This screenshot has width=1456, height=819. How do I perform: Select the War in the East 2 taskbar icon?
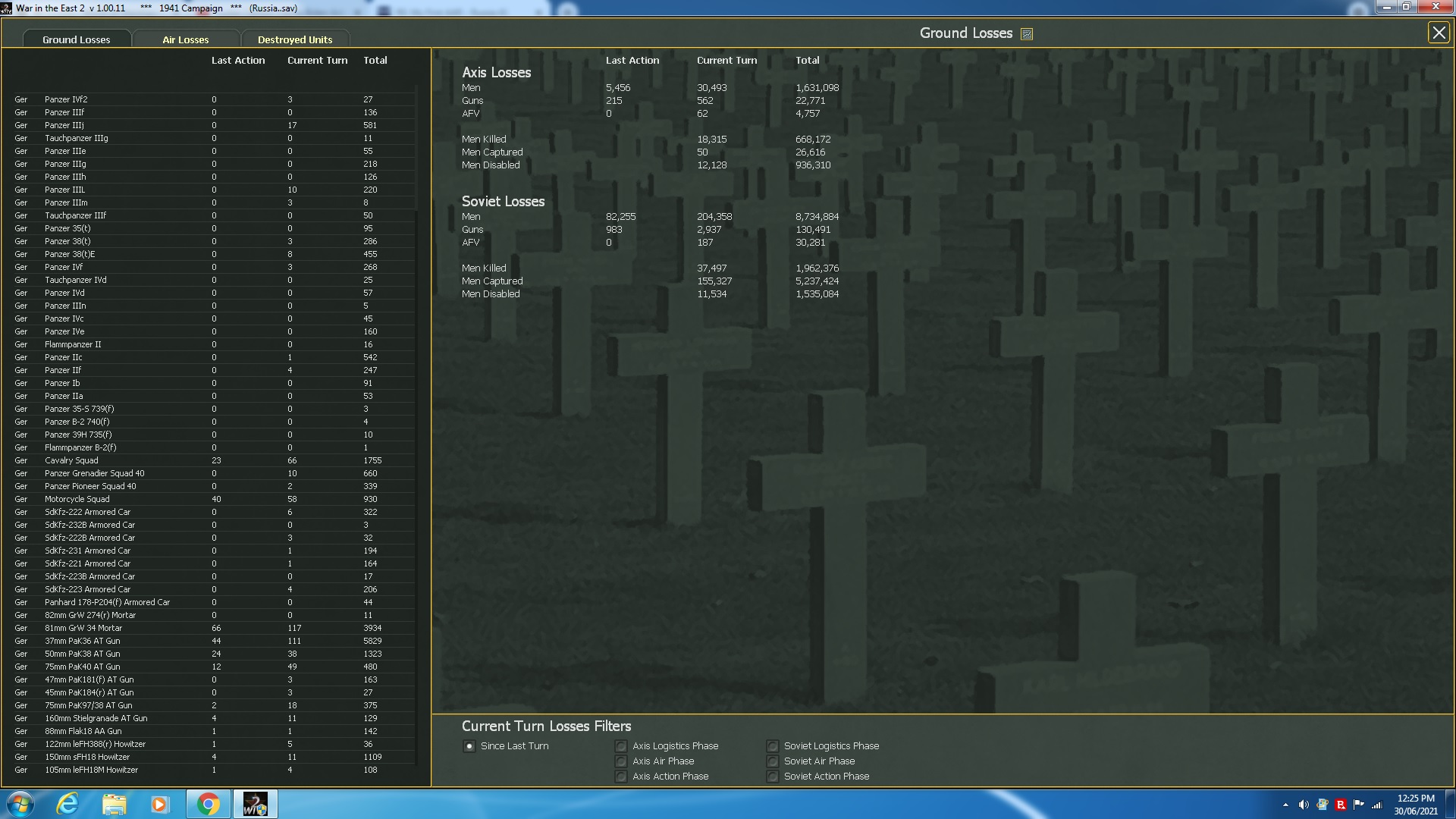255,803
